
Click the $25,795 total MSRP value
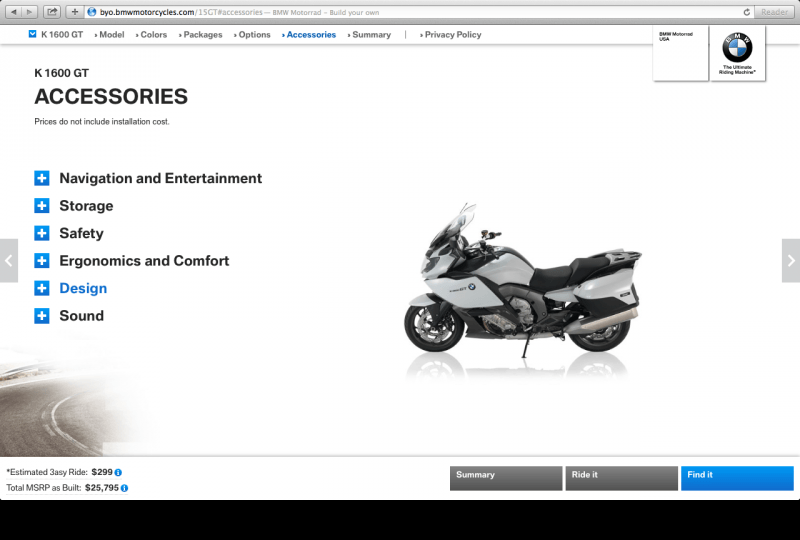tap(102, 488)
